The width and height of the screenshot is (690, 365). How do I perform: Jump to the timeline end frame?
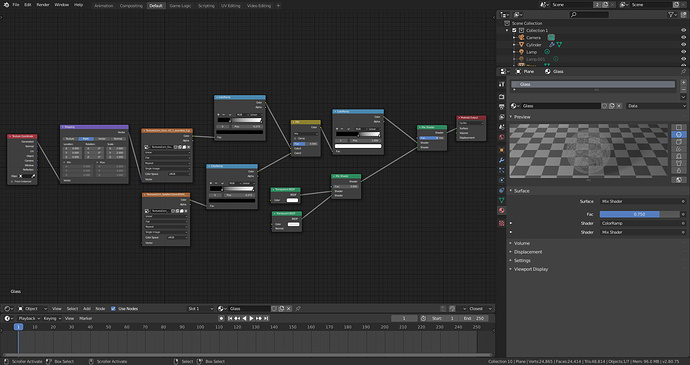pos(266,318)
